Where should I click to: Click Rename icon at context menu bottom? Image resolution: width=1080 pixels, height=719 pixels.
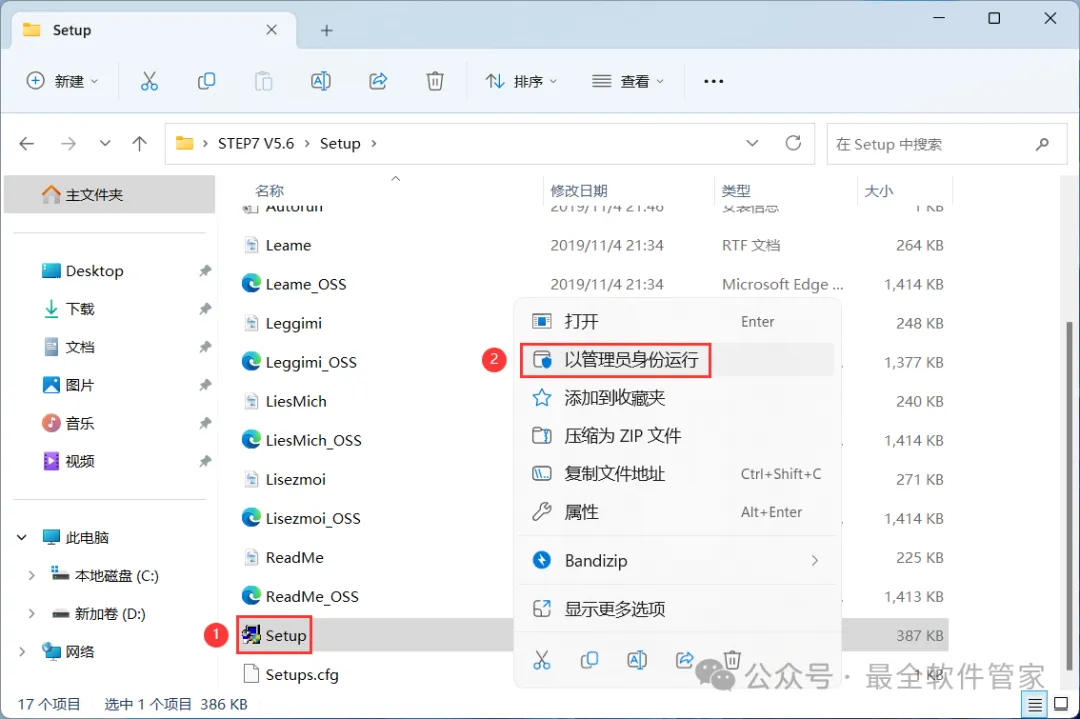(637, 660)
